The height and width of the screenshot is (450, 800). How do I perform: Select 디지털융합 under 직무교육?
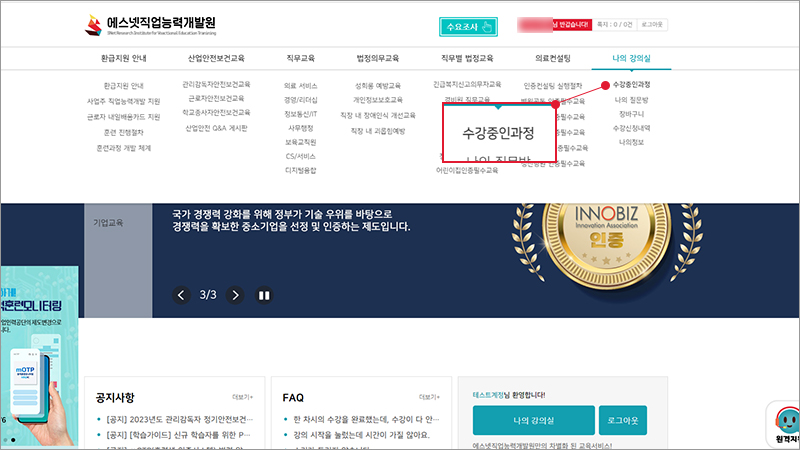coord(301,170)
